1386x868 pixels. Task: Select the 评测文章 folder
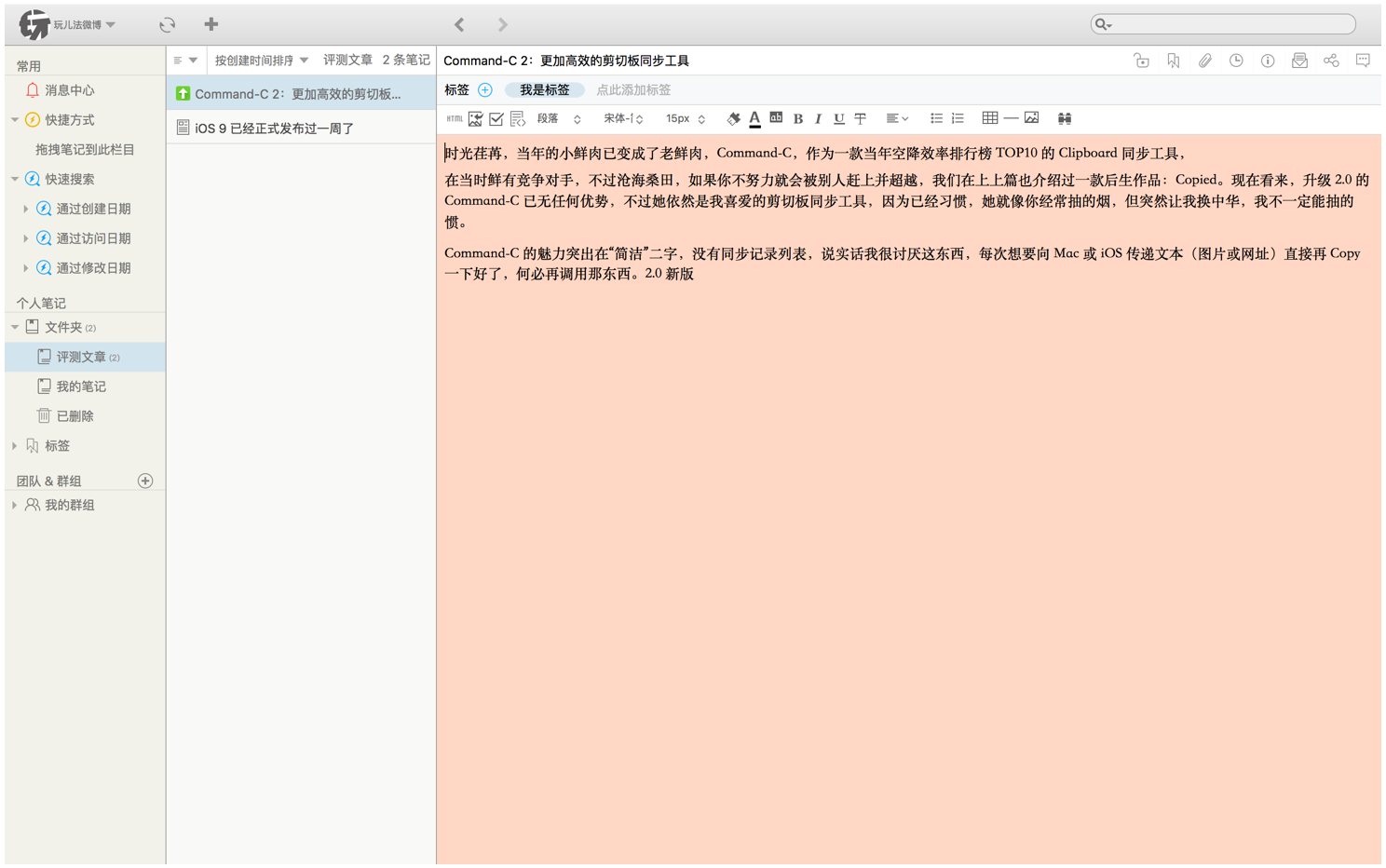click(85, 357)
